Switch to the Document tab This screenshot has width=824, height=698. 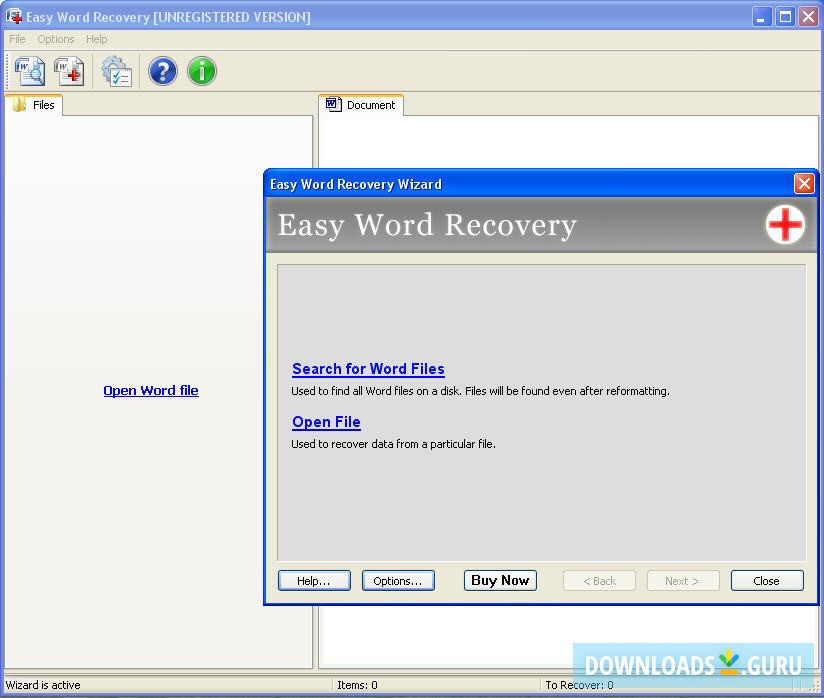pyautogui.click(x=361, y=105)
